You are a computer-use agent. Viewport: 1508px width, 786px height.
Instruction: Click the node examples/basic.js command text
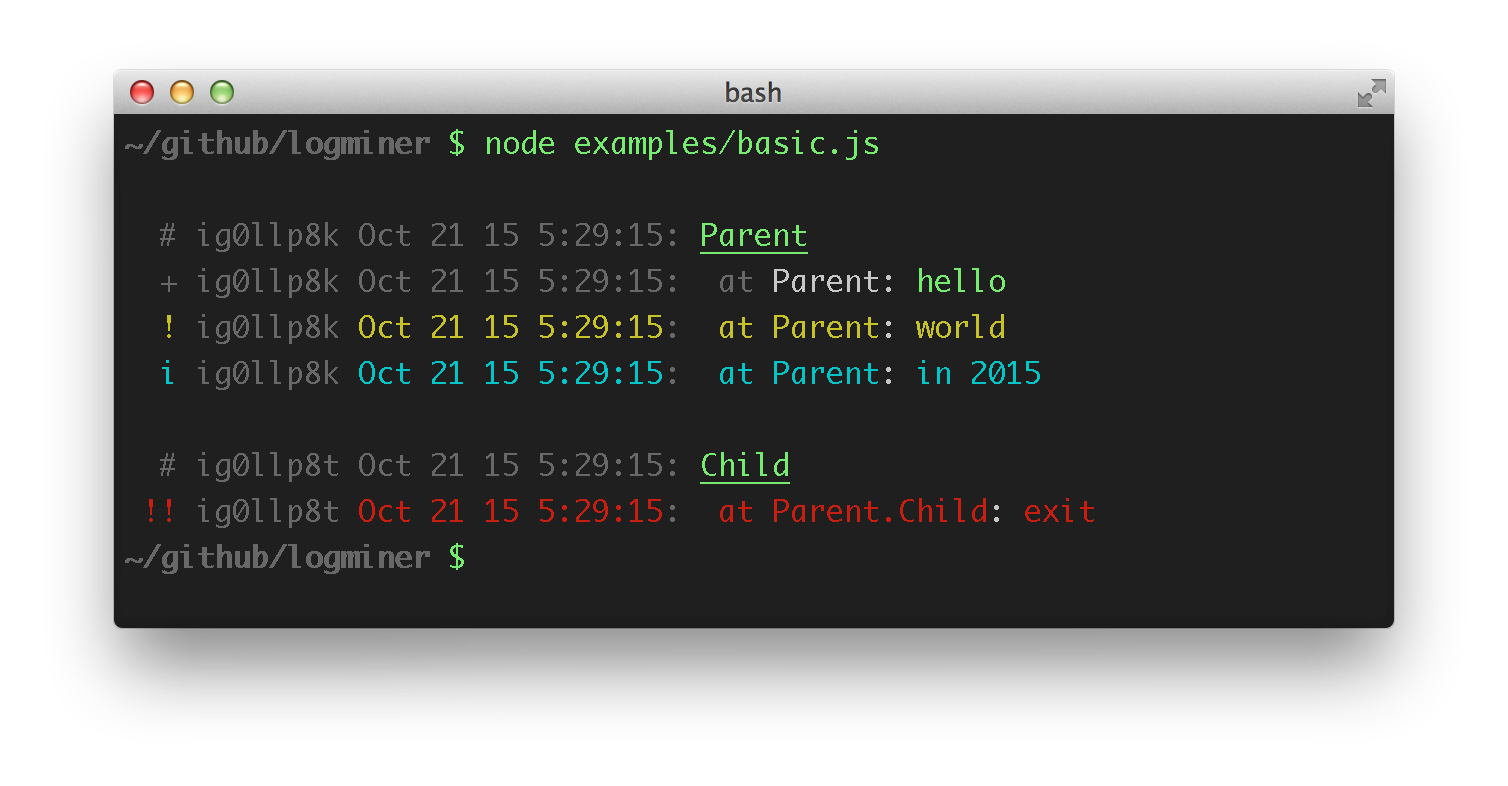tap(682, 144)
